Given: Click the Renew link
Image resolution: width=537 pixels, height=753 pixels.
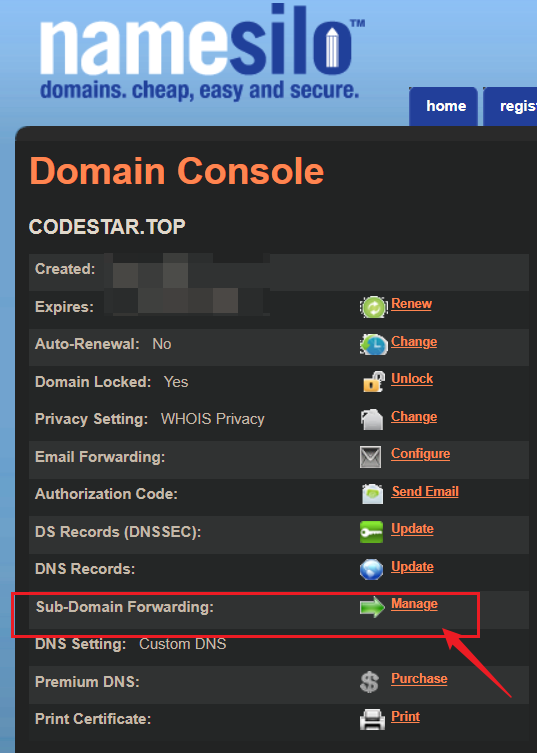Looking at the screenshot, I should coord(411,304).
